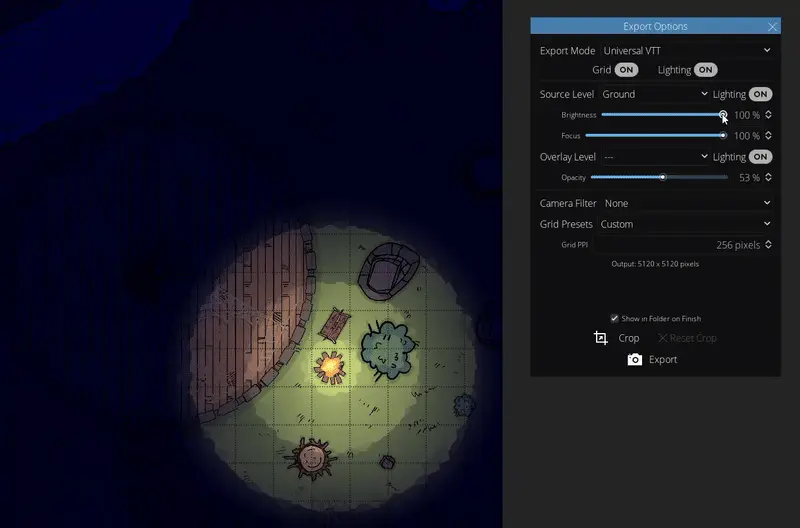Image resolution: width=800 pixels, height=528 pixels.
Task: Toggle the Grid ON switch
Action: tap(626, 70)
